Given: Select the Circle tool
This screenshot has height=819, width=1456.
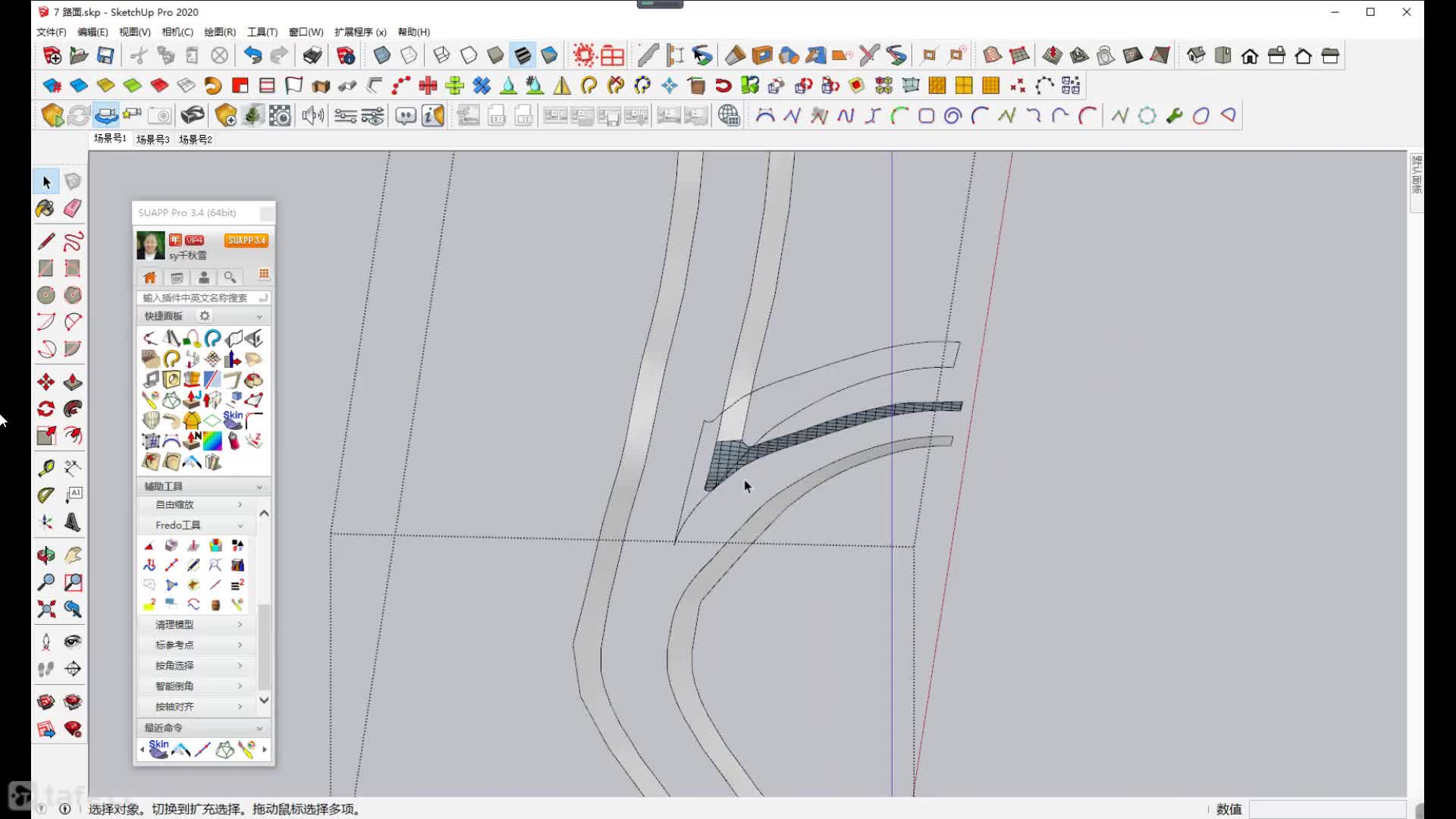Looking at the screenshot, I should point(46,295).
